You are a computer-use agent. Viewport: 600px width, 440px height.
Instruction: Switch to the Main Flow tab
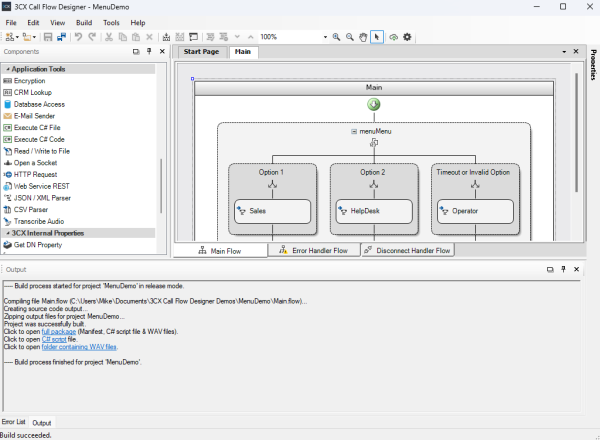220,251
